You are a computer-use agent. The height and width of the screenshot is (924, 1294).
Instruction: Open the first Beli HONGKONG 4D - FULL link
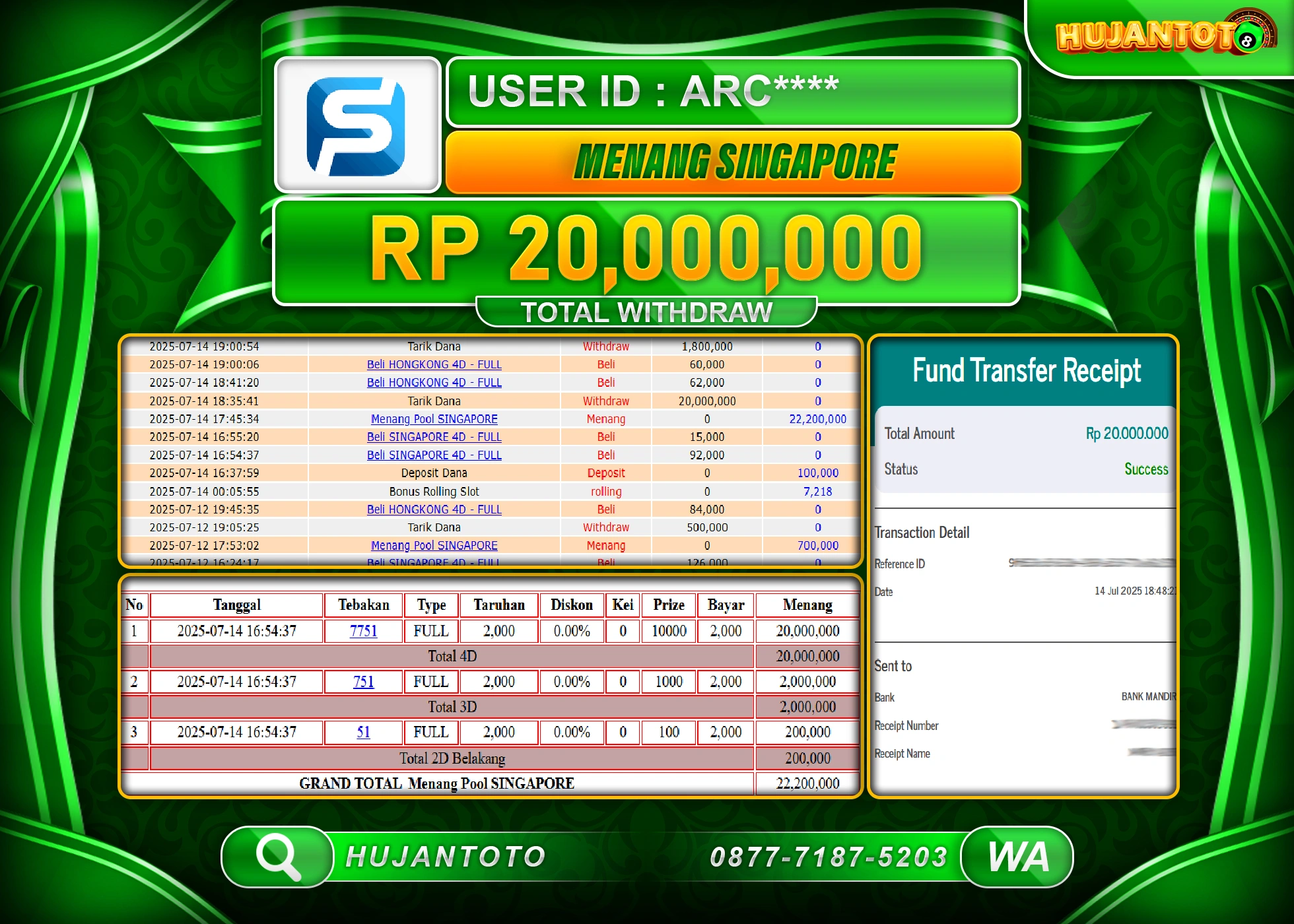(434, 364)
